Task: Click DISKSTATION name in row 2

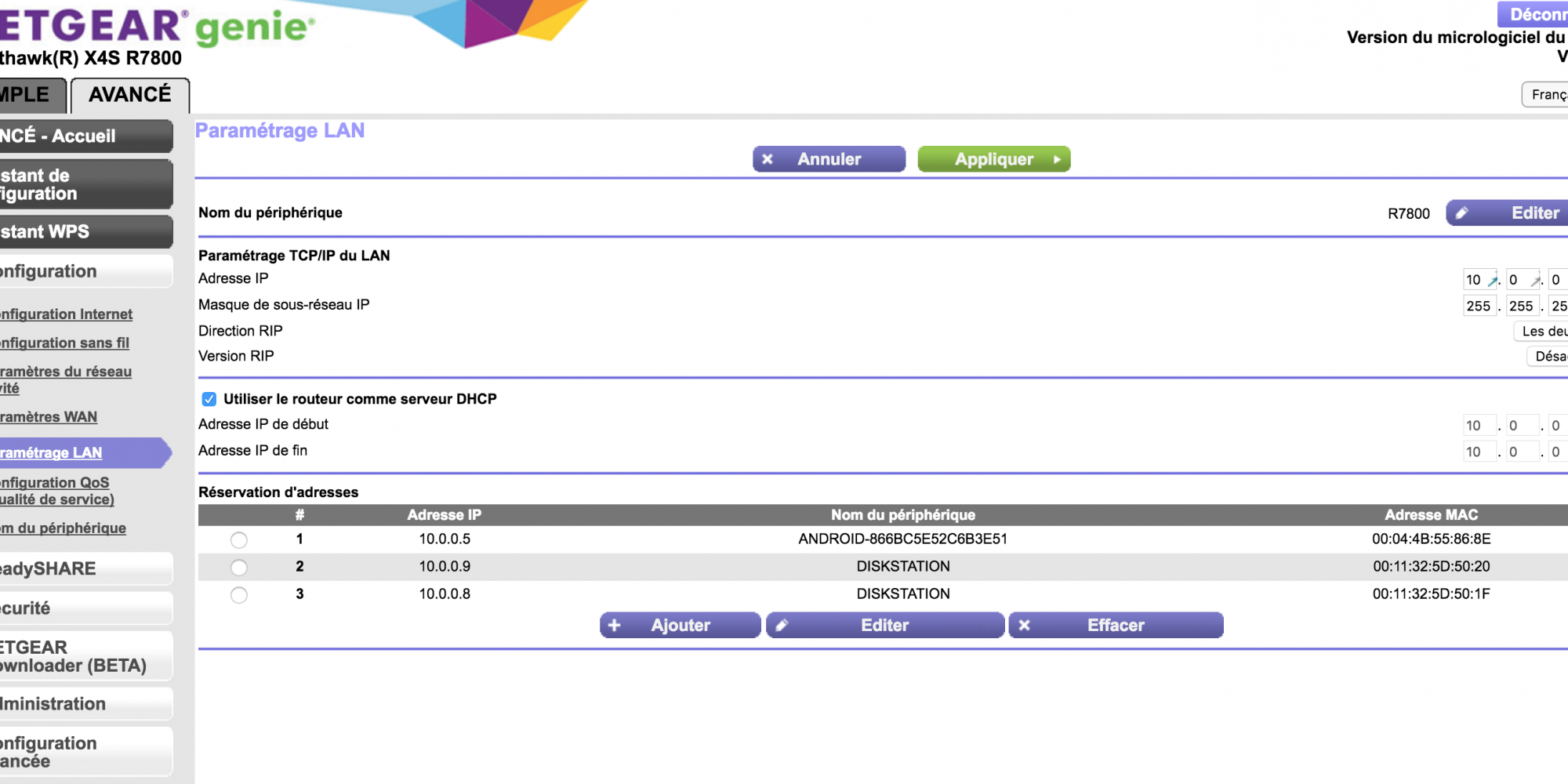Action: coord(903,567)
